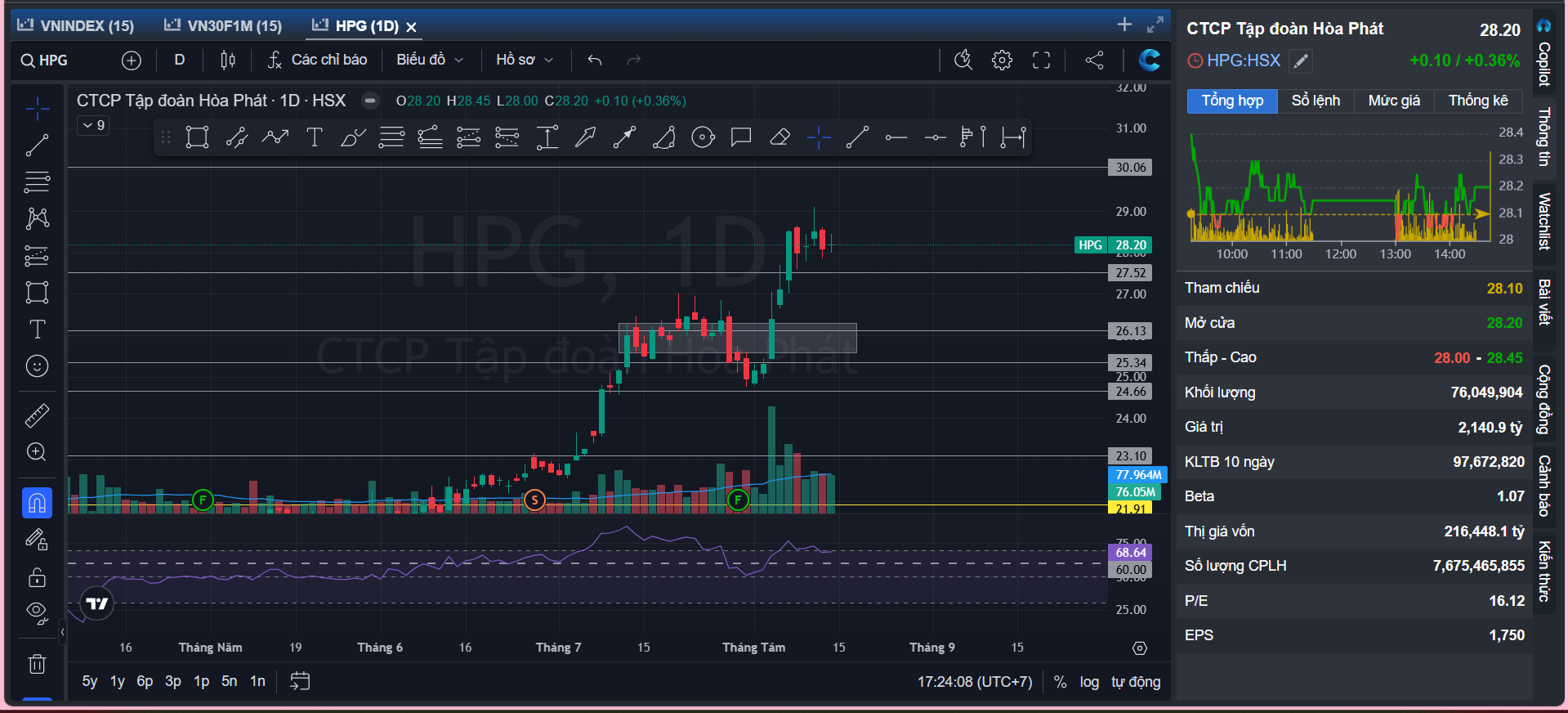The height and width of the screenshot is (713, 1568).
Task: Enter fullscreen chart mode
Action: point(1041,60)
